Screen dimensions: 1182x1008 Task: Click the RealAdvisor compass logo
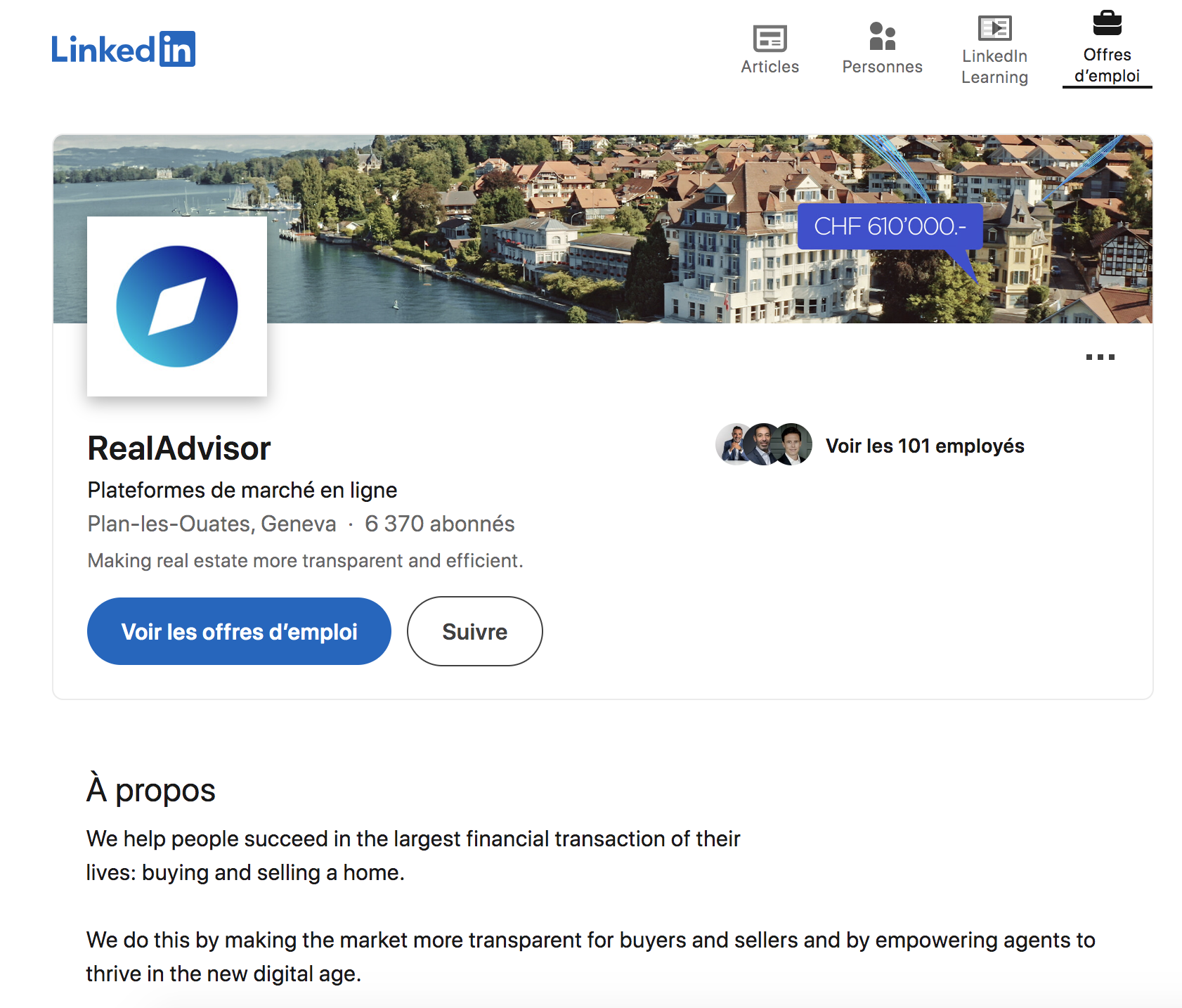(x=177, y=306)
